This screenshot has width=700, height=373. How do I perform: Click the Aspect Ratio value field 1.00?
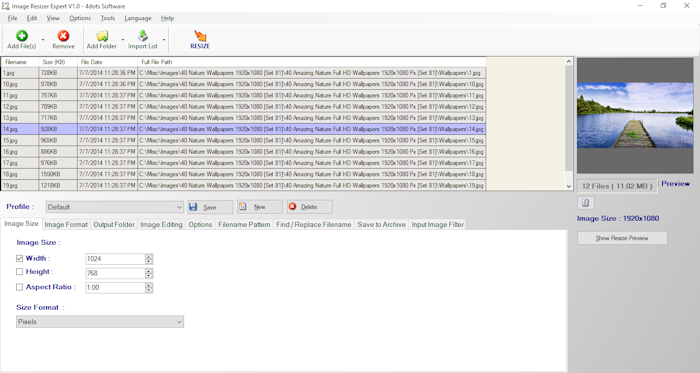[115, 288]
